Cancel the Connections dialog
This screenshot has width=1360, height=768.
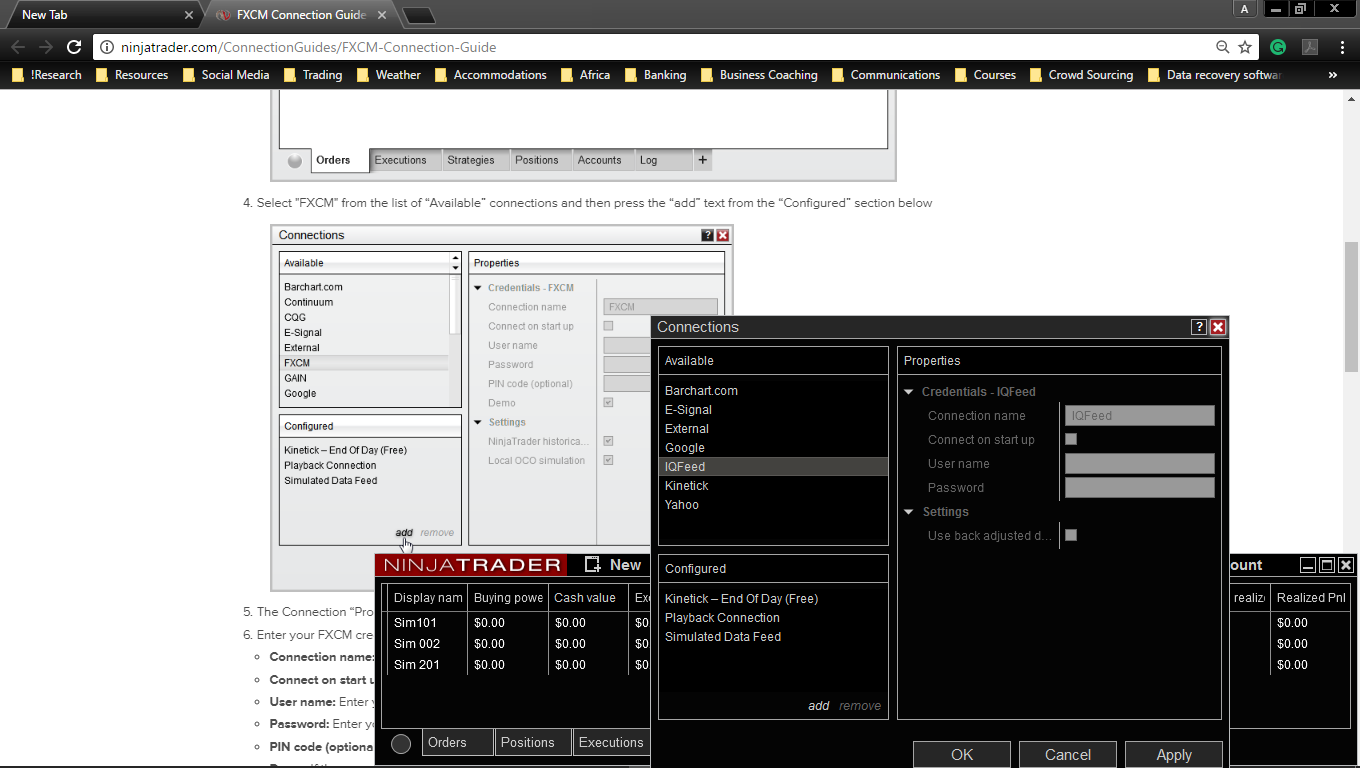click(x=1068, y=755)
